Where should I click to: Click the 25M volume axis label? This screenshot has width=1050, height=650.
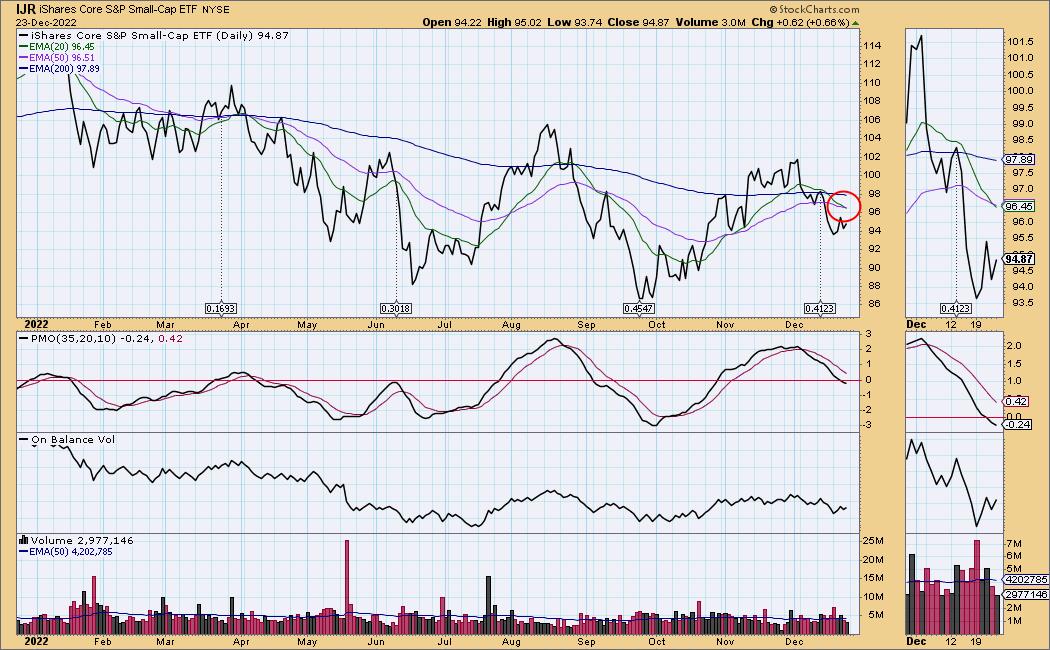(873, 541)
